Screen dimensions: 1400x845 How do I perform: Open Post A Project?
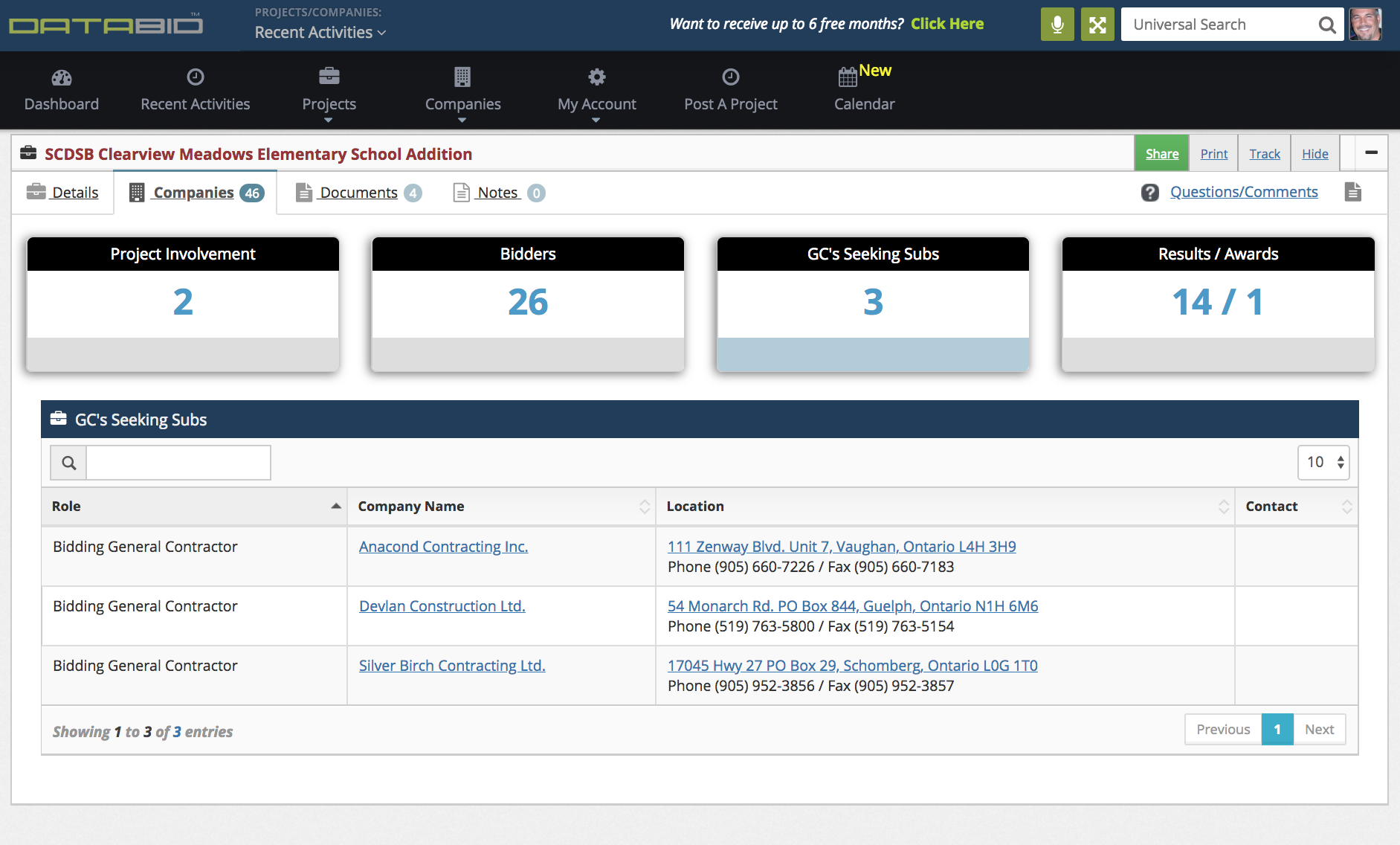pos(731,91)
